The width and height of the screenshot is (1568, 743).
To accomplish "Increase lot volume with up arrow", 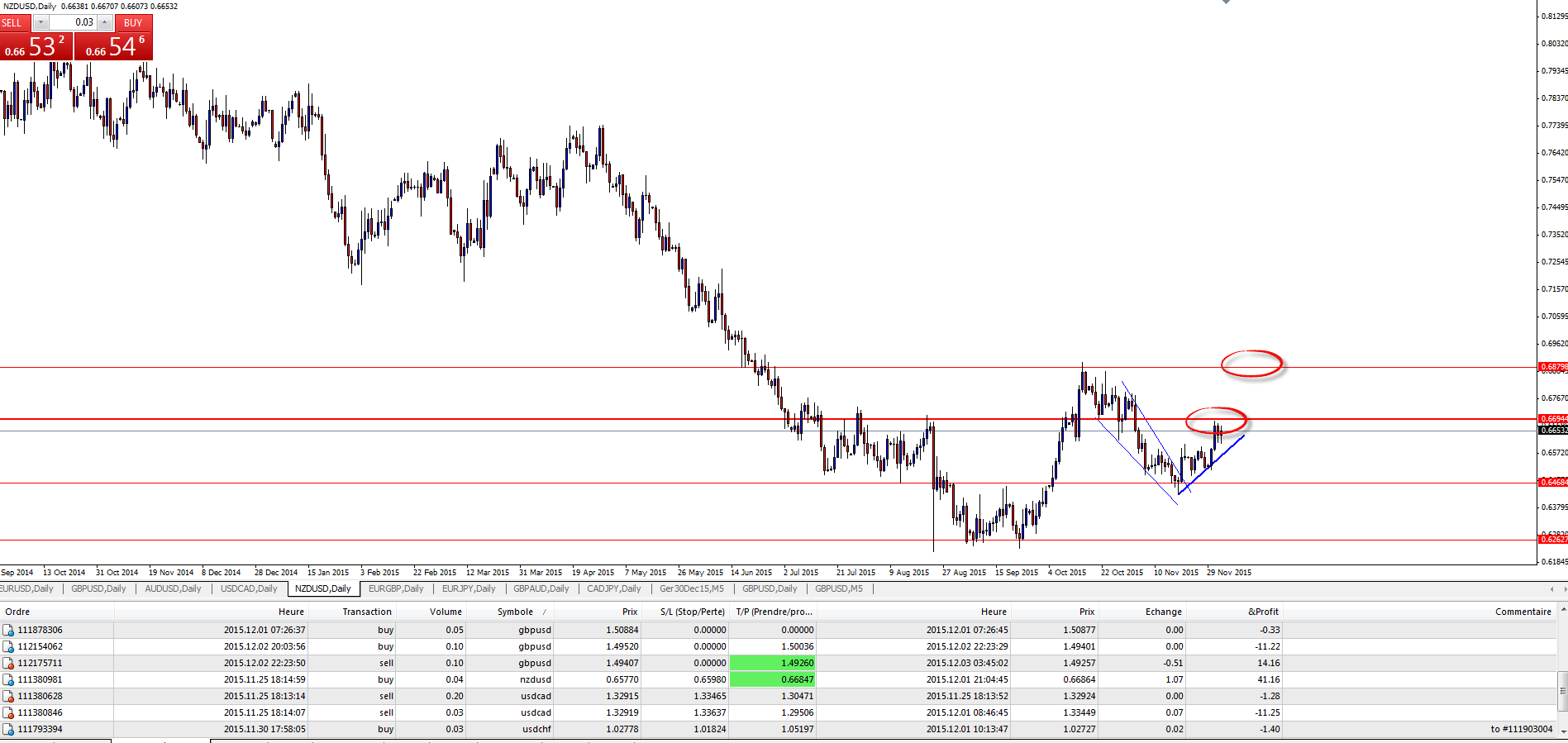I will click(x=105, y=22).
